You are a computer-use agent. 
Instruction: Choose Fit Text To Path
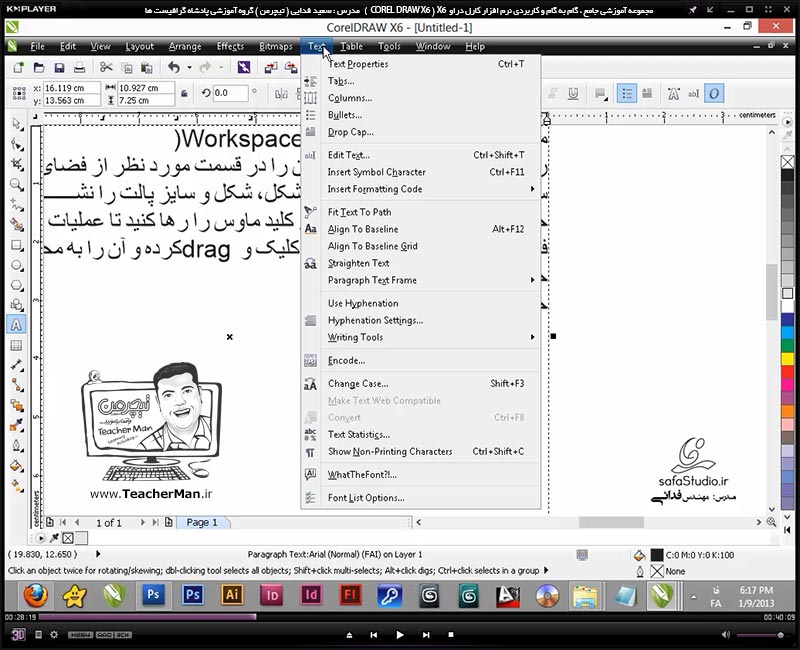point(421,212)
